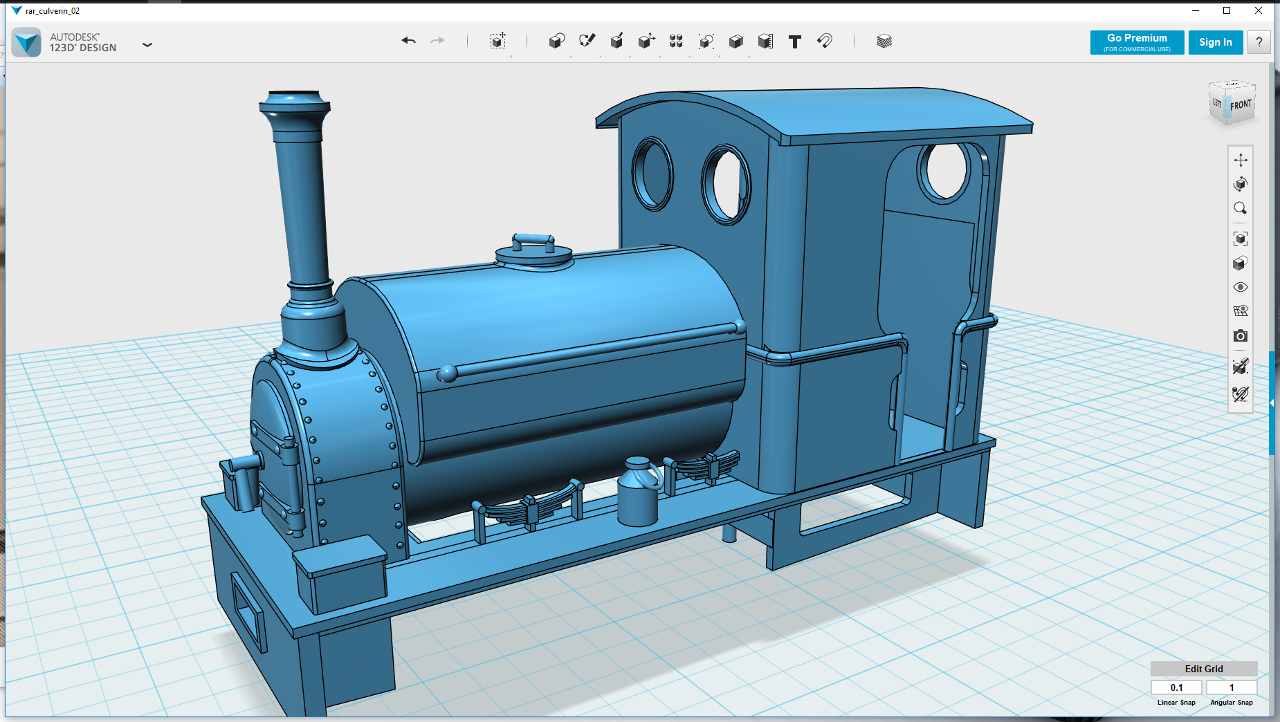Select the Text tool
1280x722 pixels.
pos(795,41)
